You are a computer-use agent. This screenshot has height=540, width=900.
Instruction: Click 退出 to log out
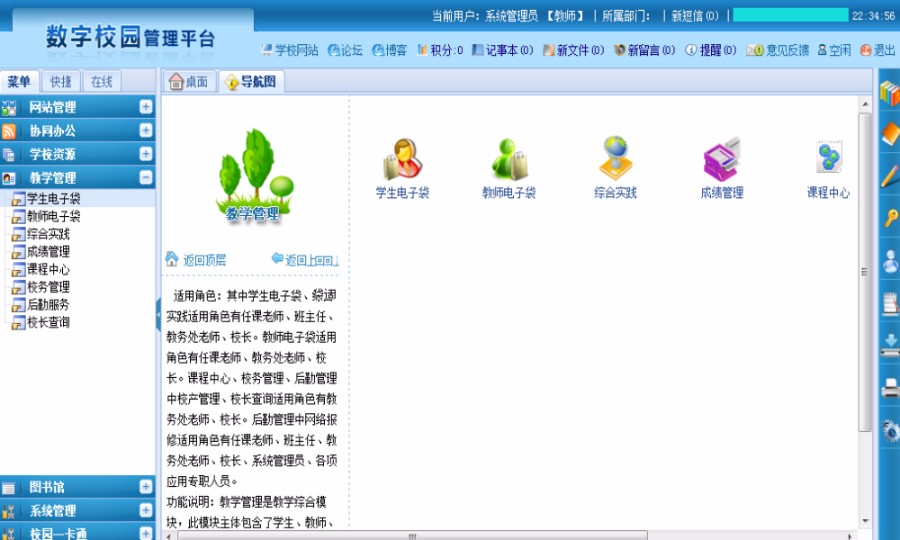tap(878, 50)
